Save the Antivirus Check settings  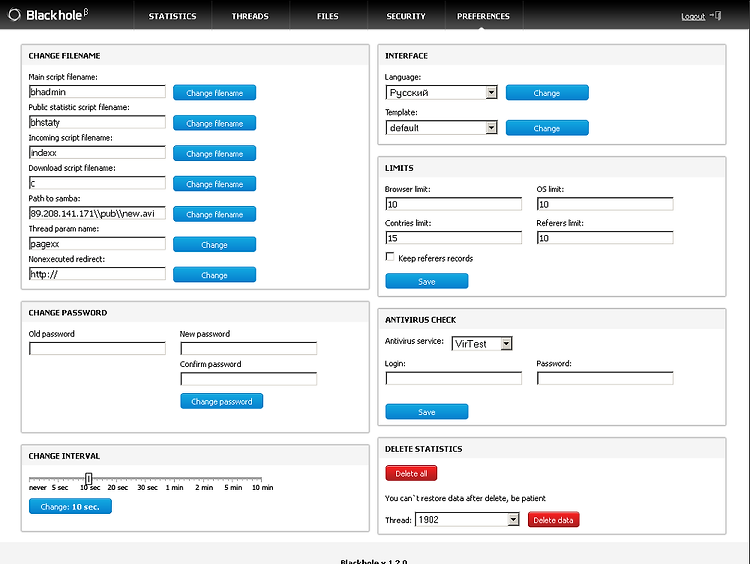click(427, 412)
